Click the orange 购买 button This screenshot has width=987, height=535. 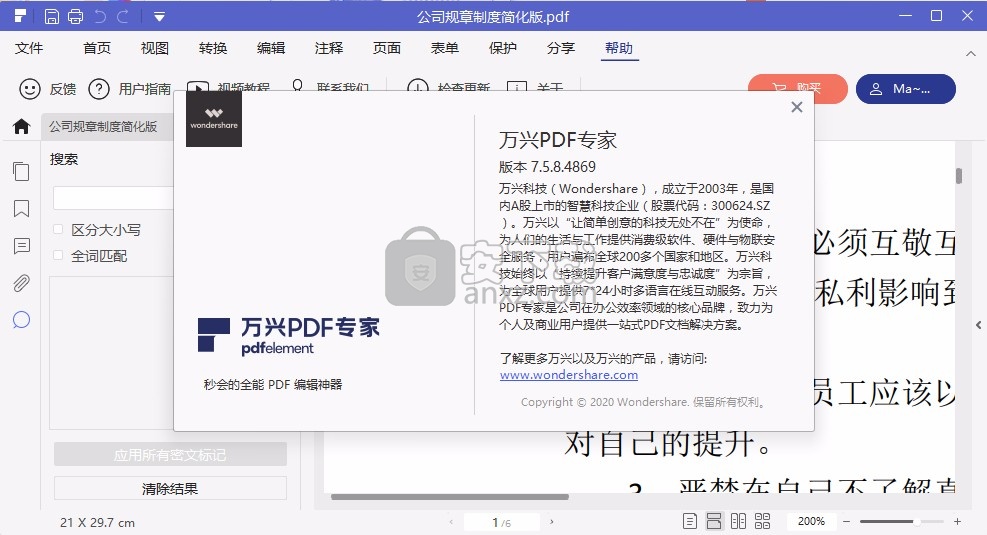(798, 89)
